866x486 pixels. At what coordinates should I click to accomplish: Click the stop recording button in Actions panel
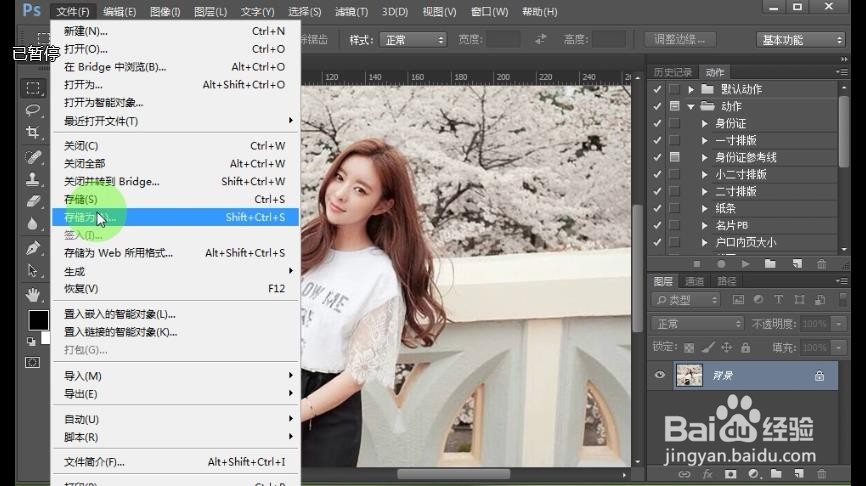tap(697, 264)
